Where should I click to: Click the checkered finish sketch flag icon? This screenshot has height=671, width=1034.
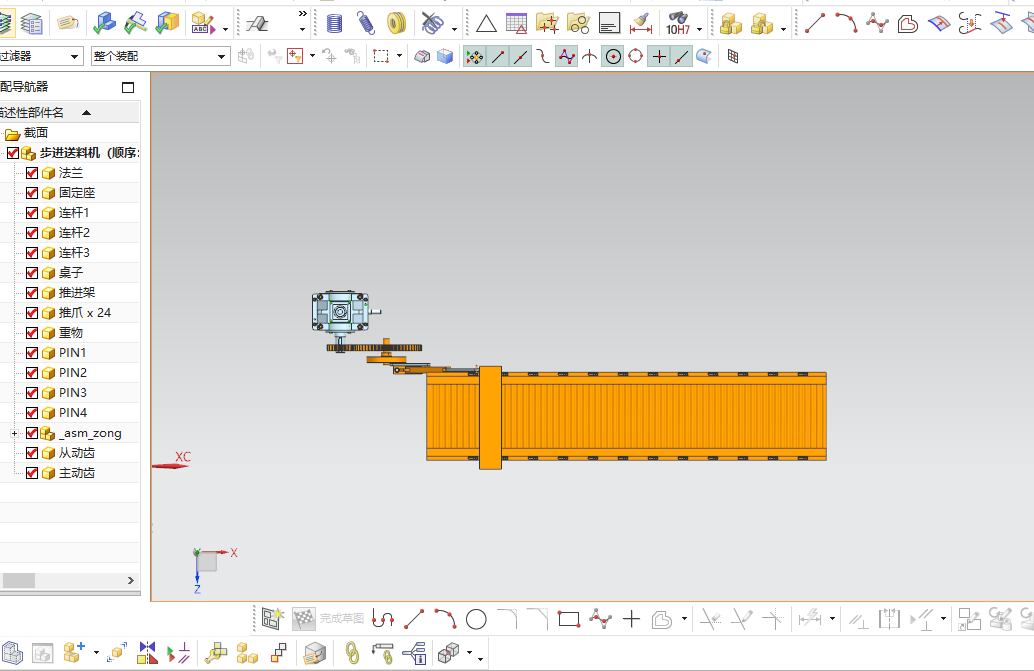304,618
